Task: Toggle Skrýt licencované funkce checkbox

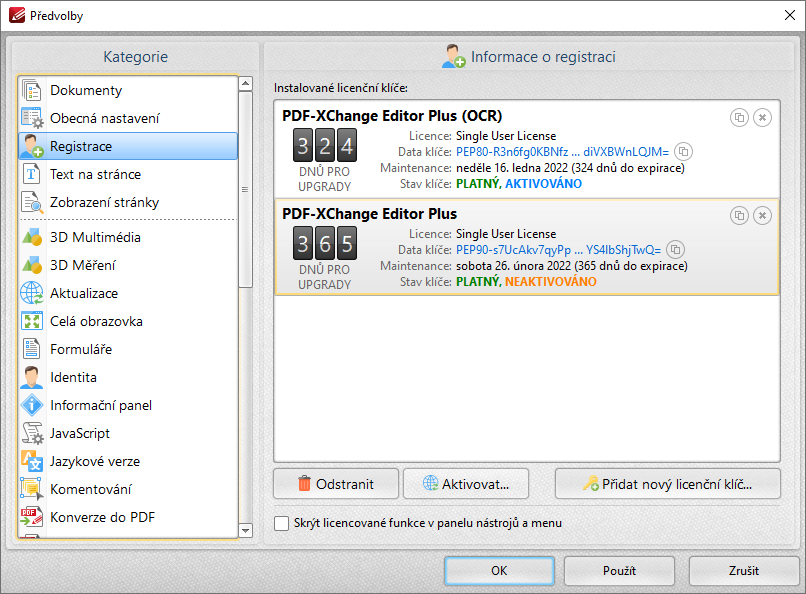Action: click(x=281, y=523)
